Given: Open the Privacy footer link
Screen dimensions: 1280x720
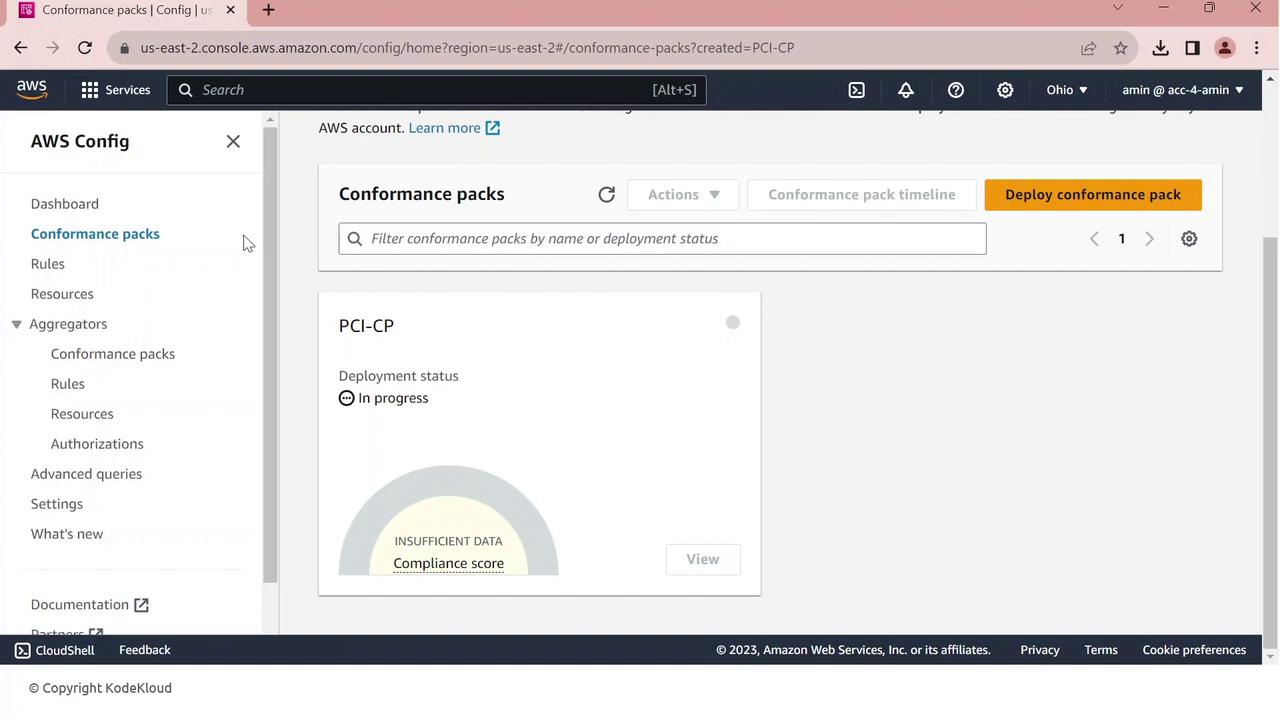Looking at the screenshot, I should click(1040, 650).
